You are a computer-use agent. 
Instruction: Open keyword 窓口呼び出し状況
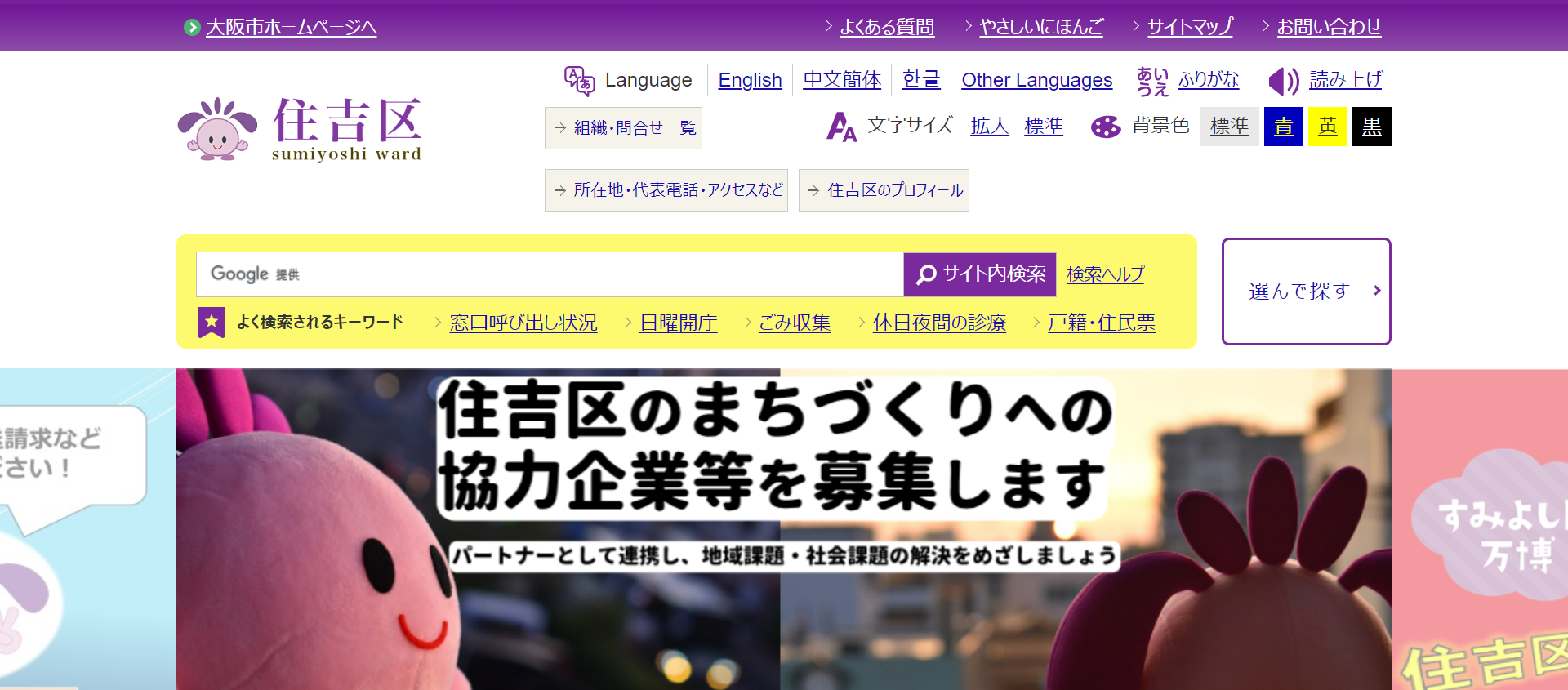(x=523, y=323)
